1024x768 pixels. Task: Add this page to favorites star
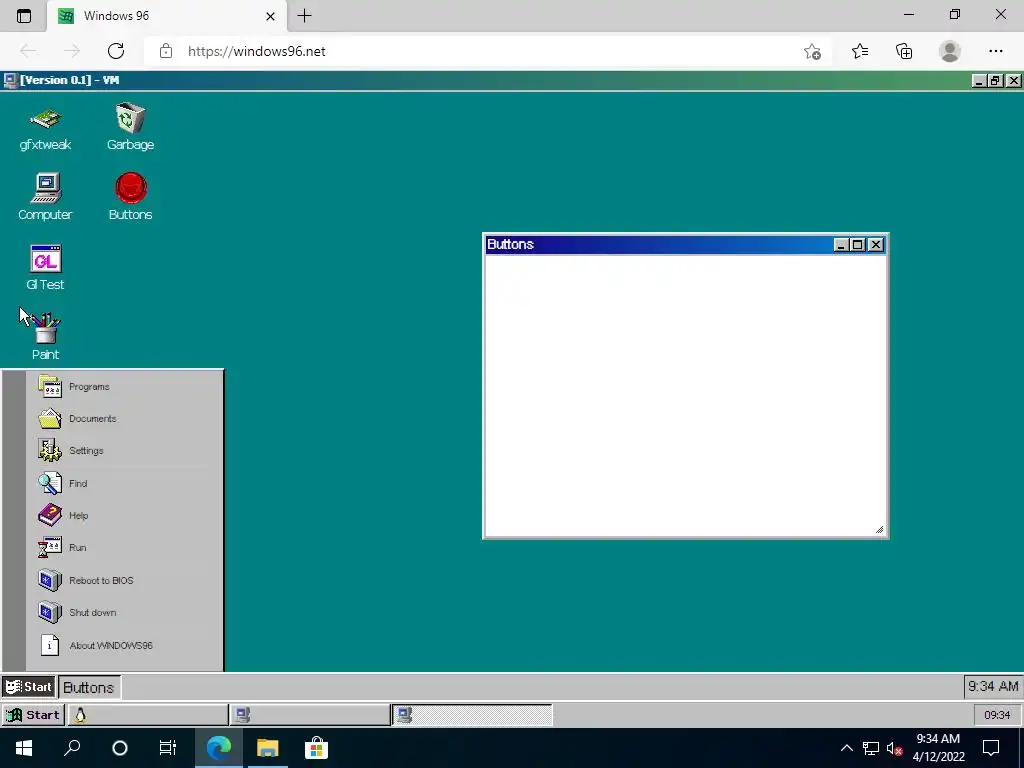click(812, 52)
